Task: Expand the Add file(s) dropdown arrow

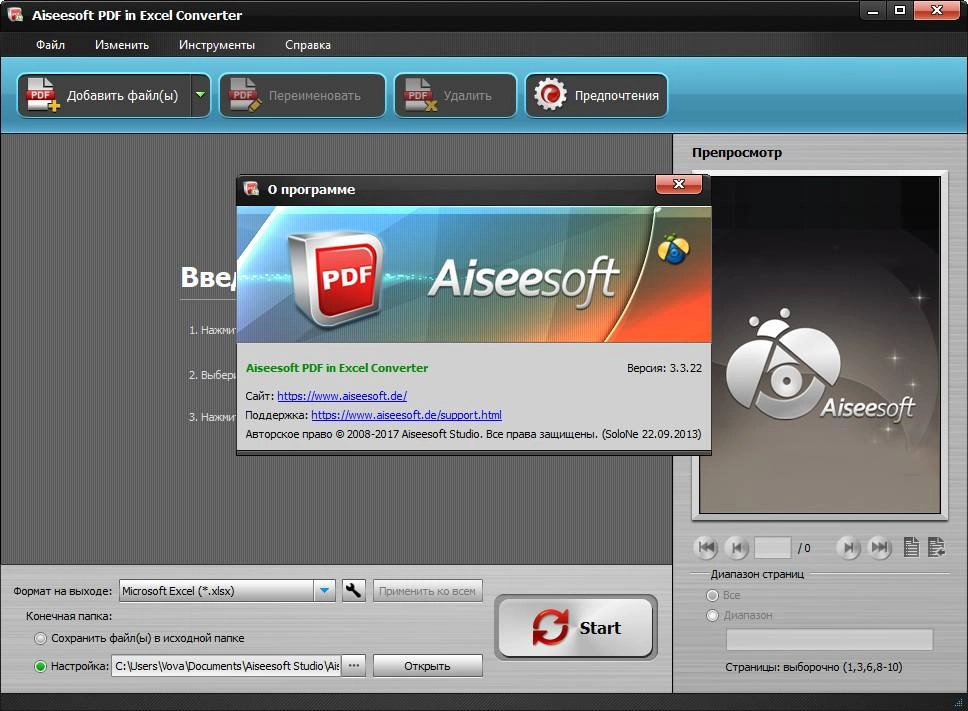Action: coord(201,95)
